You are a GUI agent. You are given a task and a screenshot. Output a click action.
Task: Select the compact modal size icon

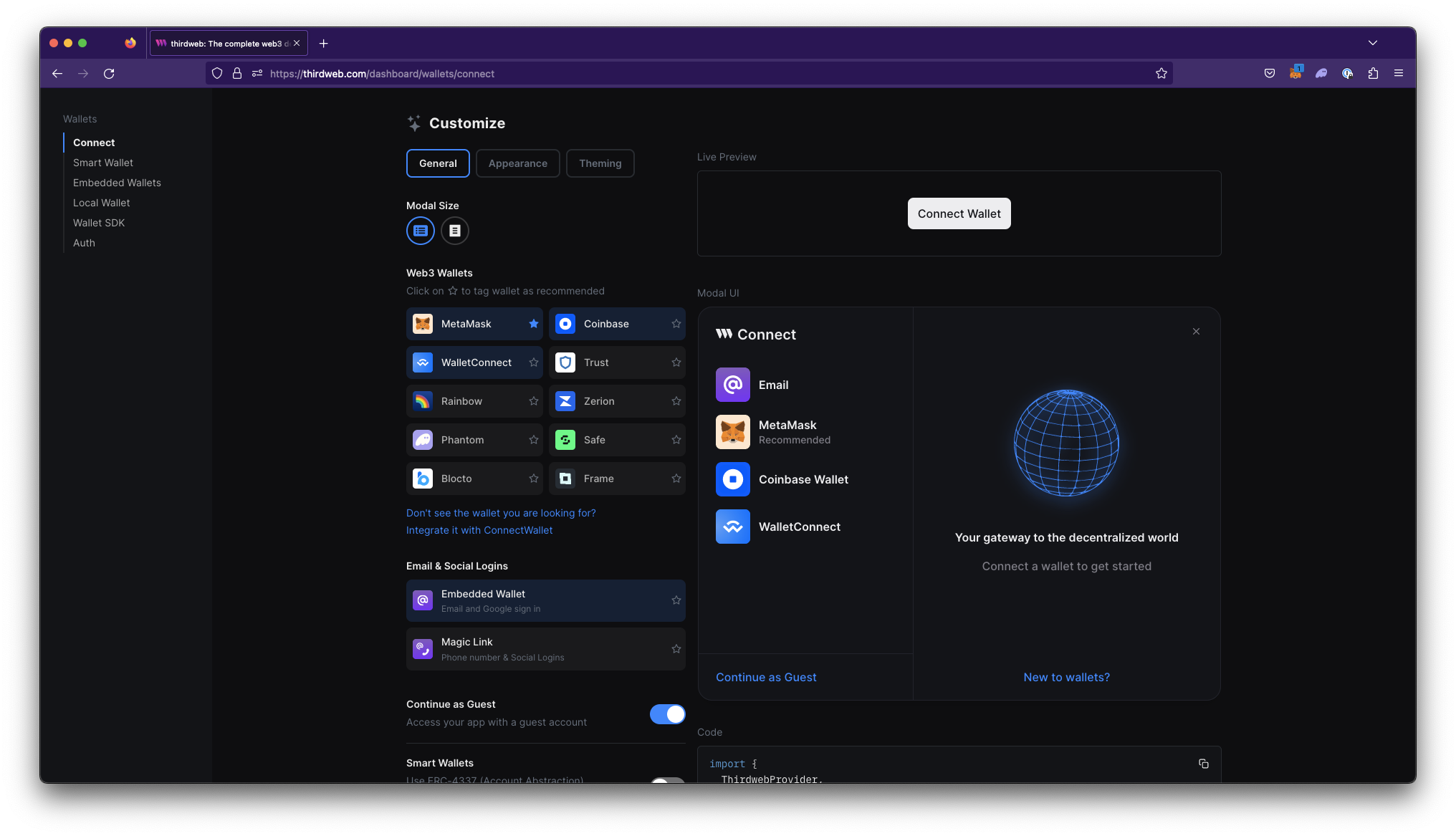(x=455, y=231)
